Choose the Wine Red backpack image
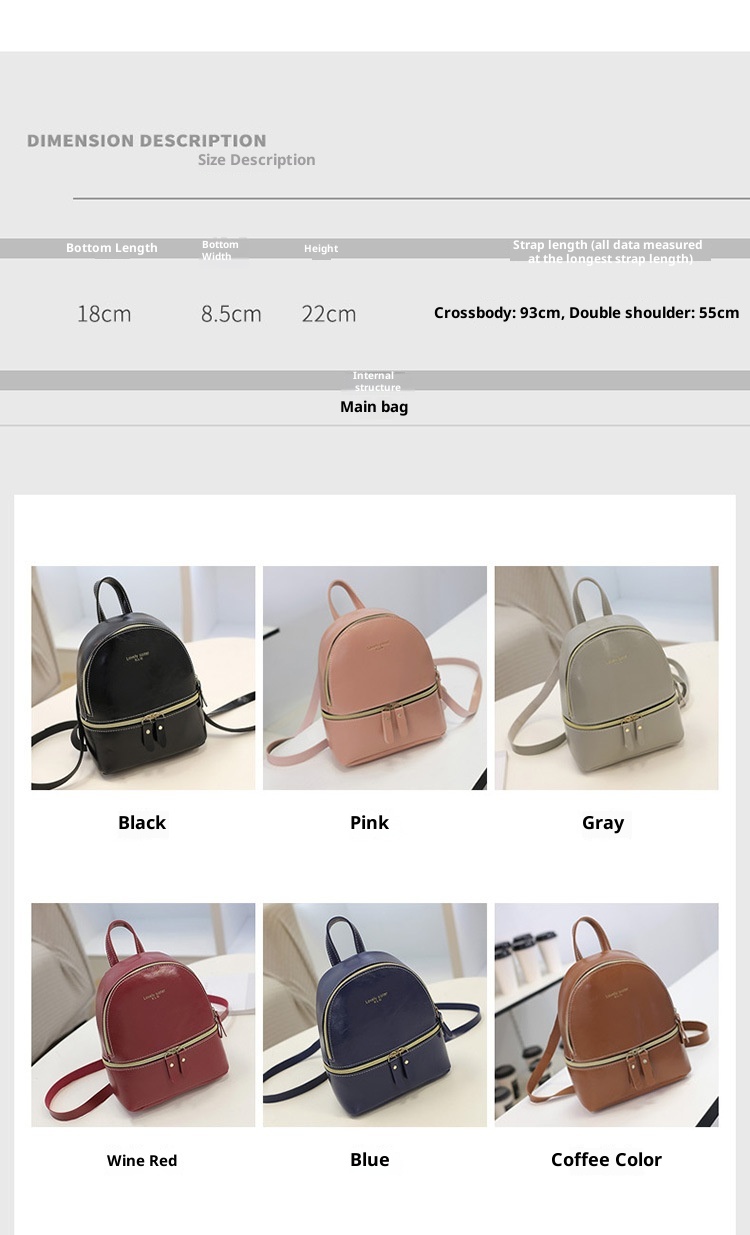This screenshot has height=1235, width=750. coord(143,1015)
